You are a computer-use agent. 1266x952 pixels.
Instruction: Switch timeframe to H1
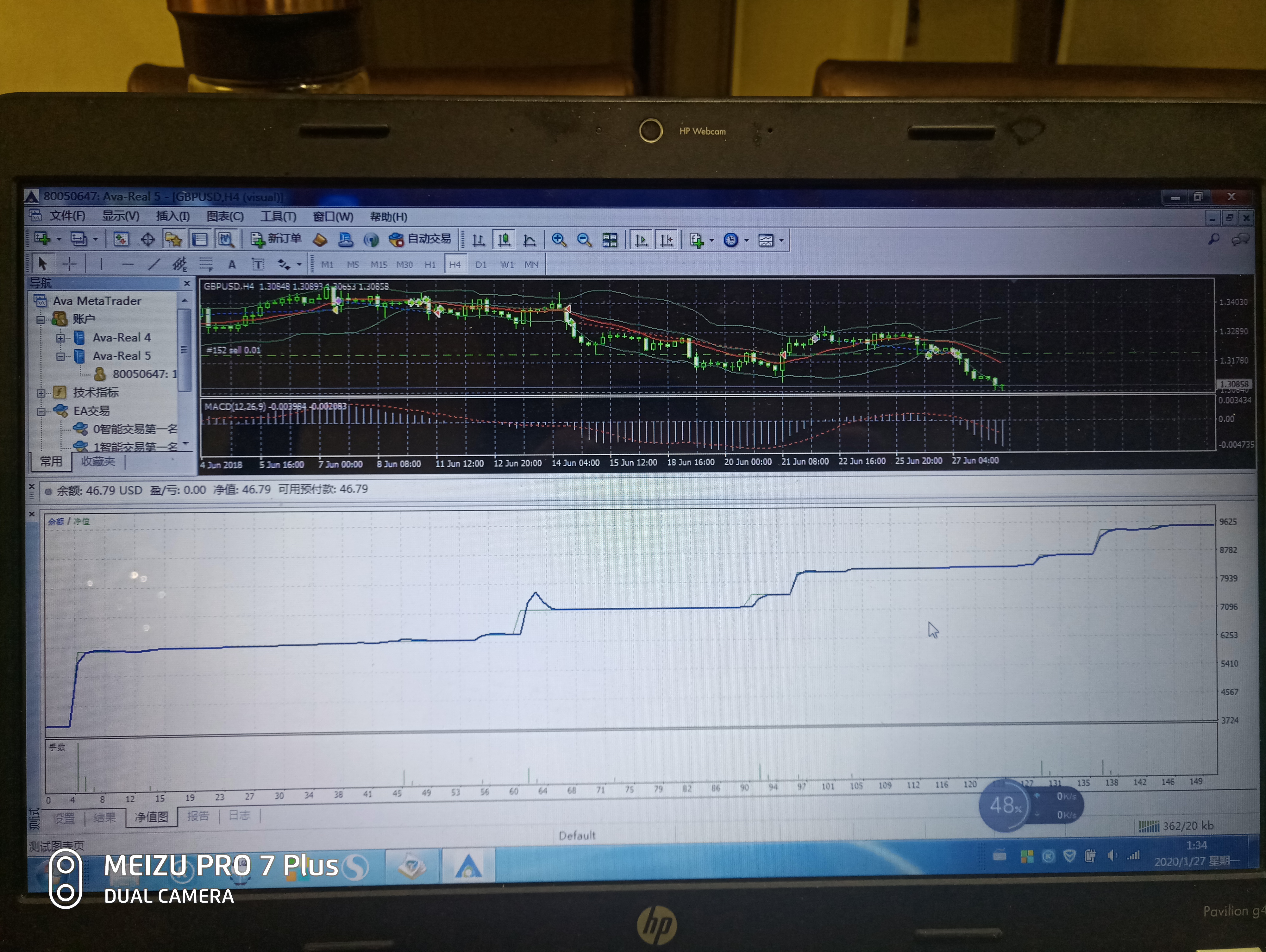(x=430, y=265)
